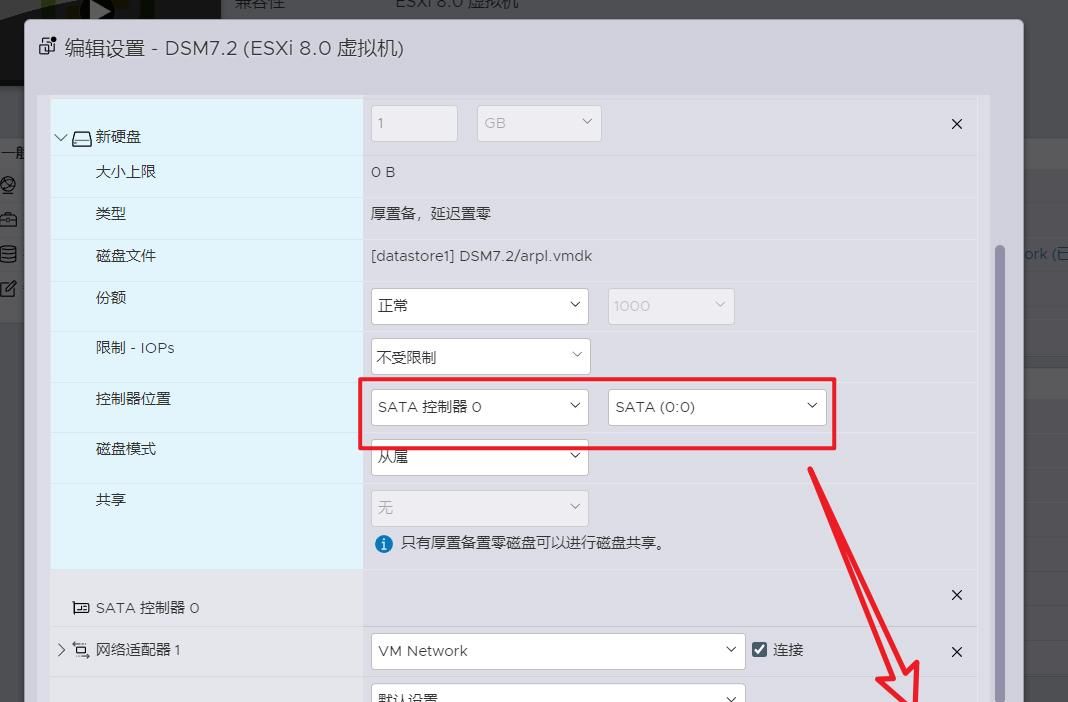Screen dimensions: 1068x702
Task: Remove network adapter 1 using X icon
Action: tap(956, 652)
